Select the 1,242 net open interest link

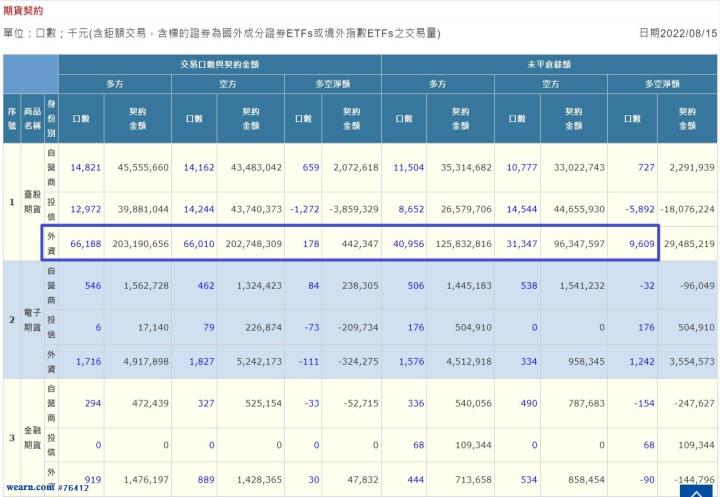pos(639,359)
